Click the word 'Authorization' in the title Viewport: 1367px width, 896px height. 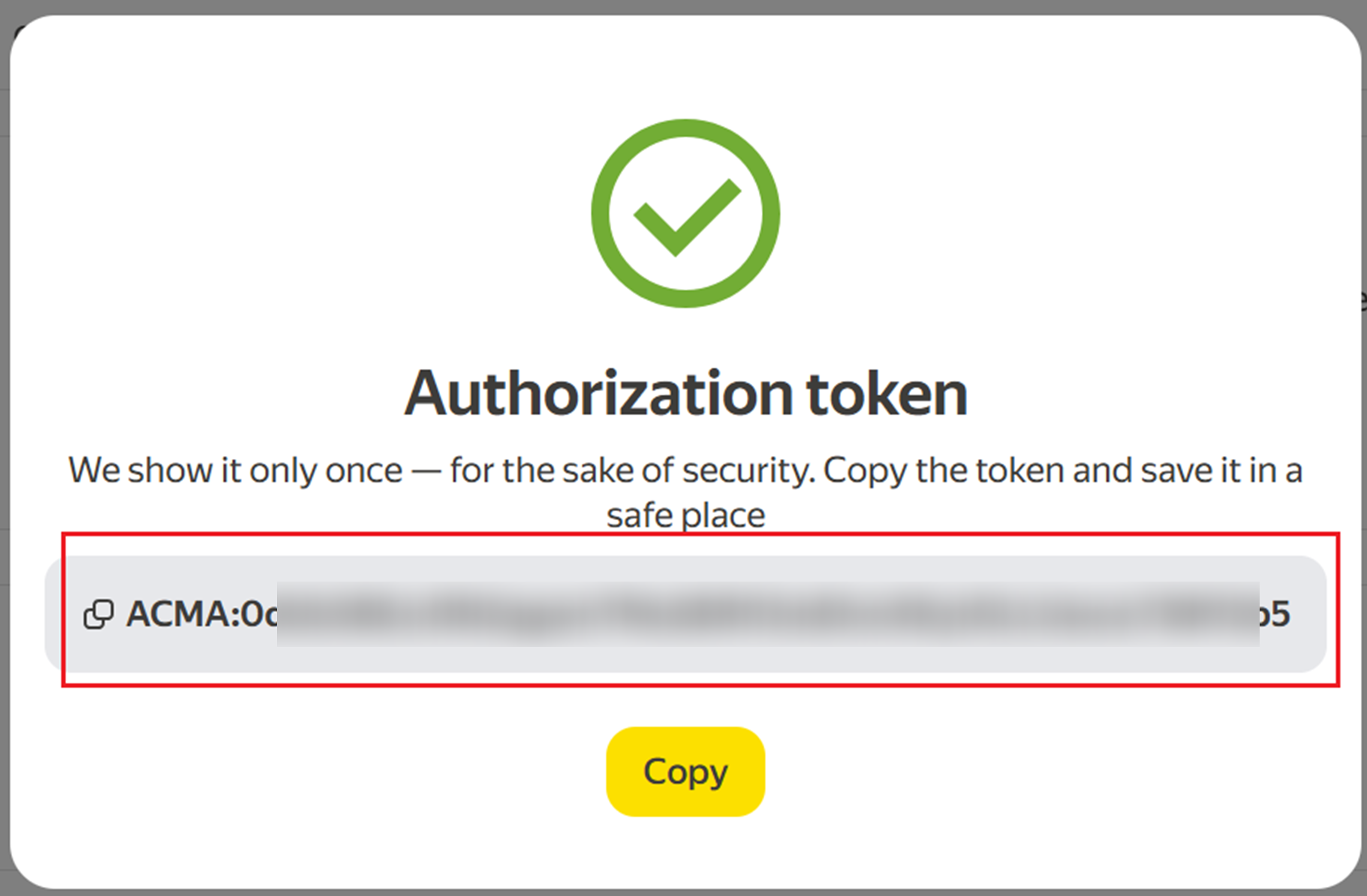(598, 393)
